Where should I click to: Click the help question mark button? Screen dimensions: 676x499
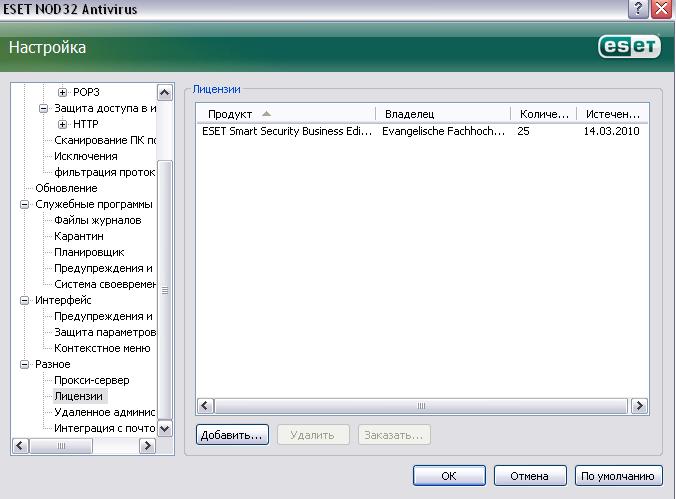[637, 9]
